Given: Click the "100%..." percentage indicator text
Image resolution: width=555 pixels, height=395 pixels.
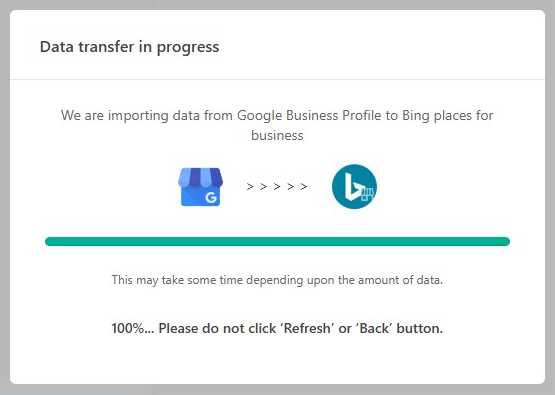Looking at the screenshot, I should pos(133,328).
